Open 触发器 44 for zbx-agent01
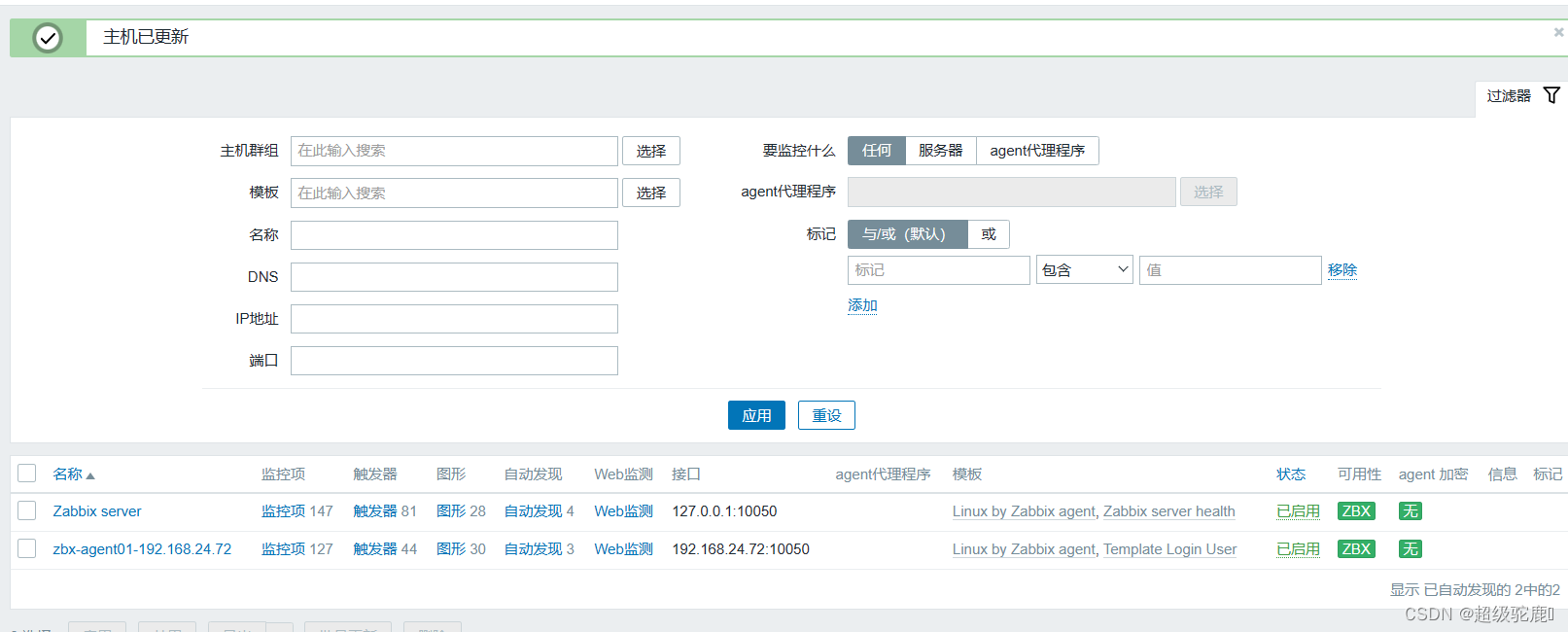The height and width of the screenshot is (632, 1568). (375, 549)
